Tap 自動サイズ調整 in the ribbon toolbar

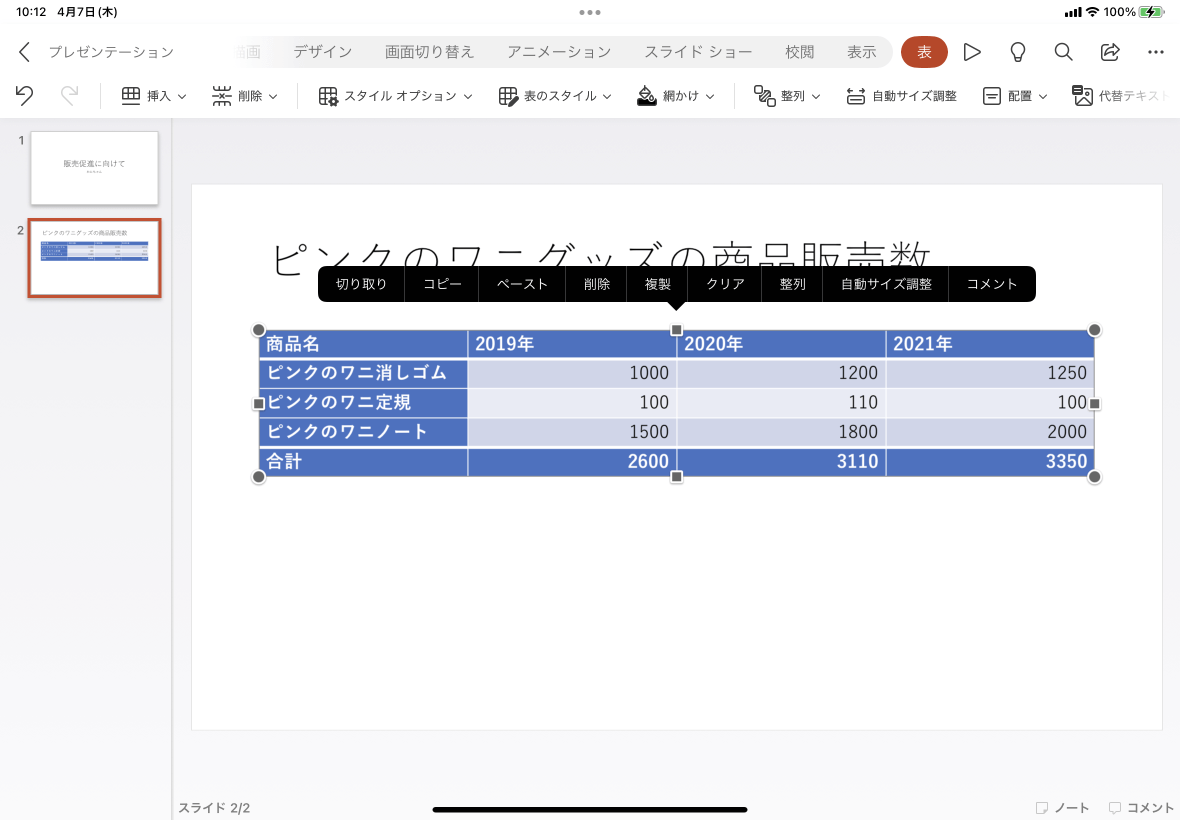[902, 96]
